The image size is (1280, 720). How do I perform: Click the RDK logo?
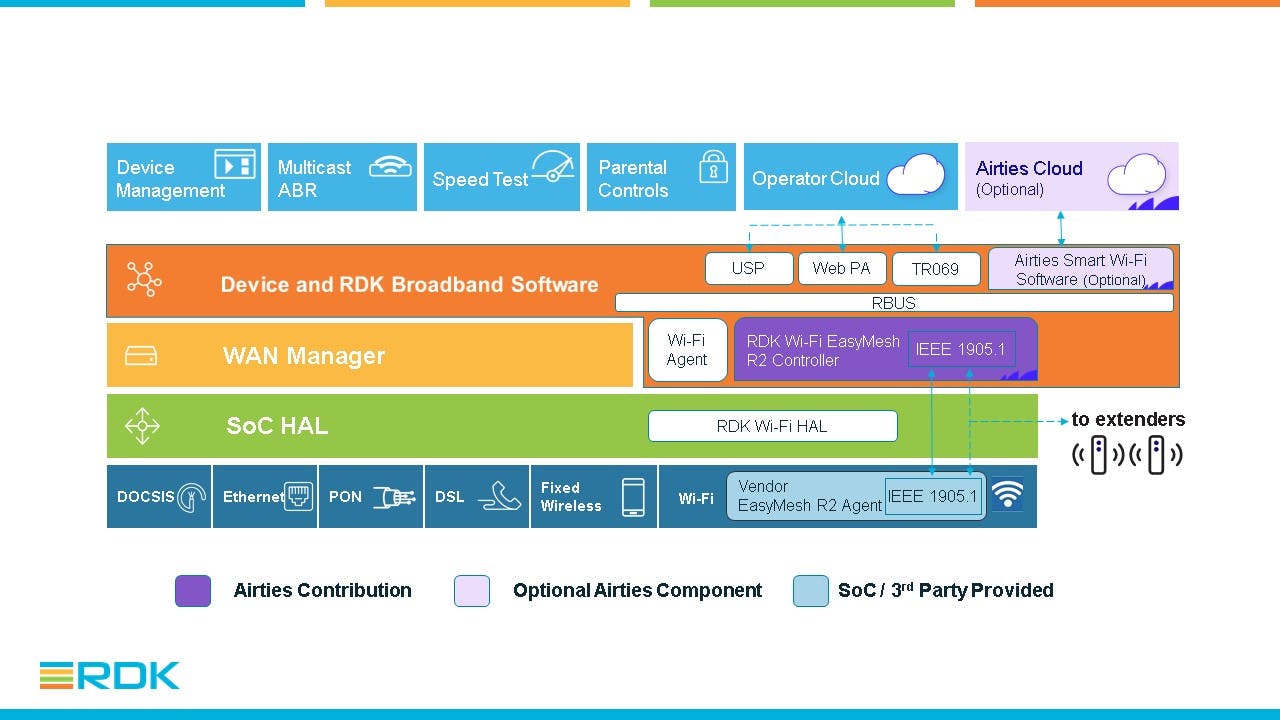tap(110, 676)
